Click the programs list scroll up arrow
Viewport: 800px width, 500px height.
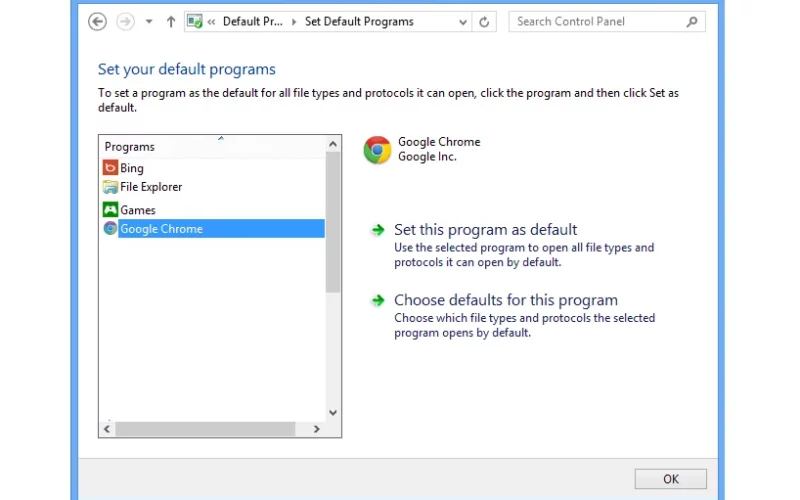pos(333,144)
